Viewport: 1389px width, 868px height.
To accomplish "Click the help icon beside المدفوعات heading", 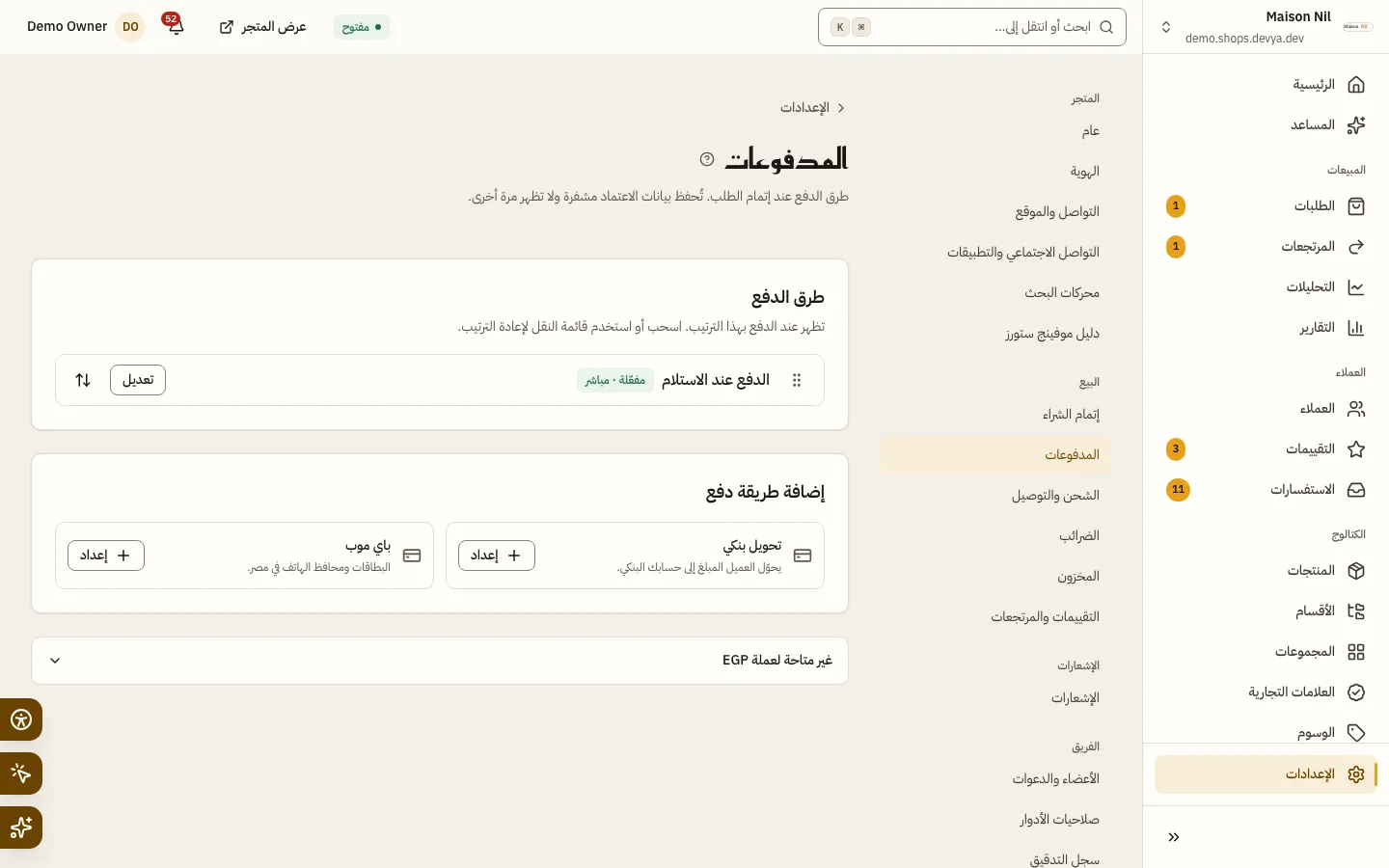I will (707, 159).
